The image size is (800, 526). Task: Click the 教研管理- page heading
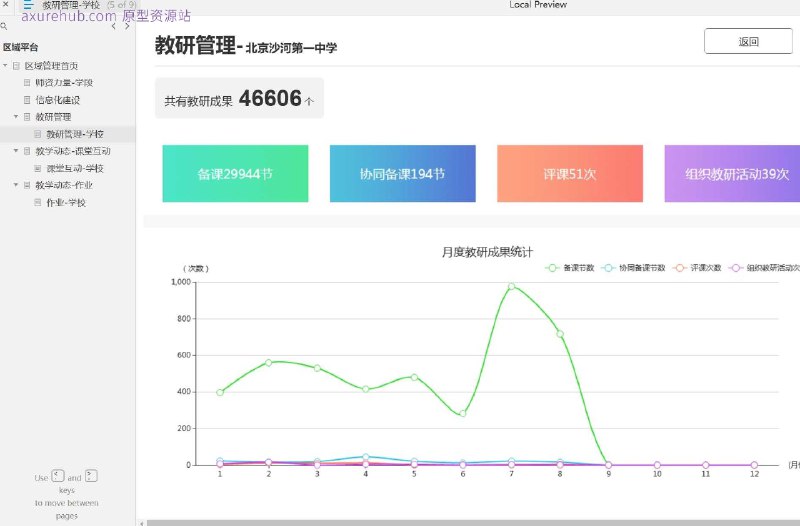pyautogui.click(x=198, y=45)
